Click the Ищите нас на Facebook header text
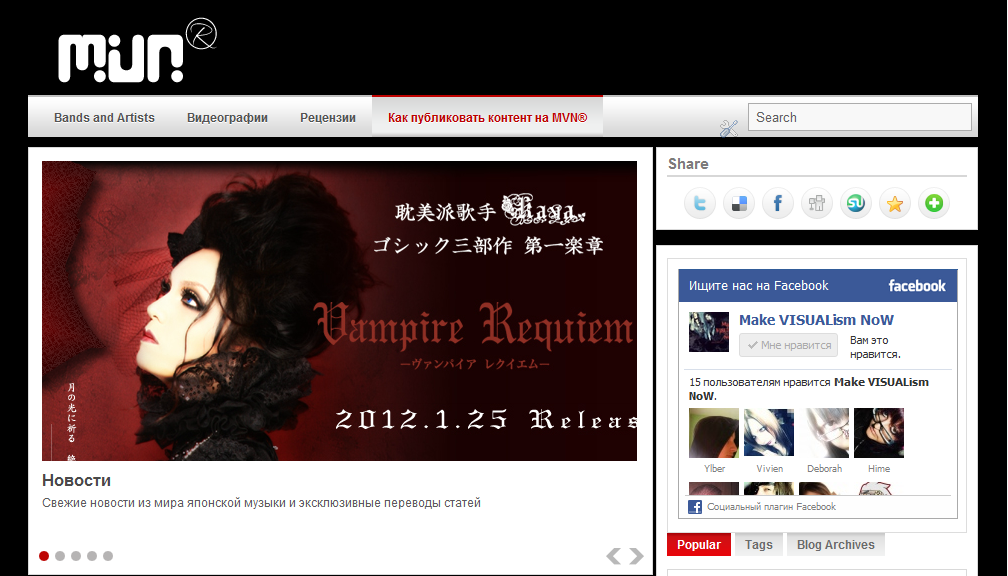Image resolution: width=1008 pixels, height=576 pixels. pyautogui.click(x=759, y=285)
